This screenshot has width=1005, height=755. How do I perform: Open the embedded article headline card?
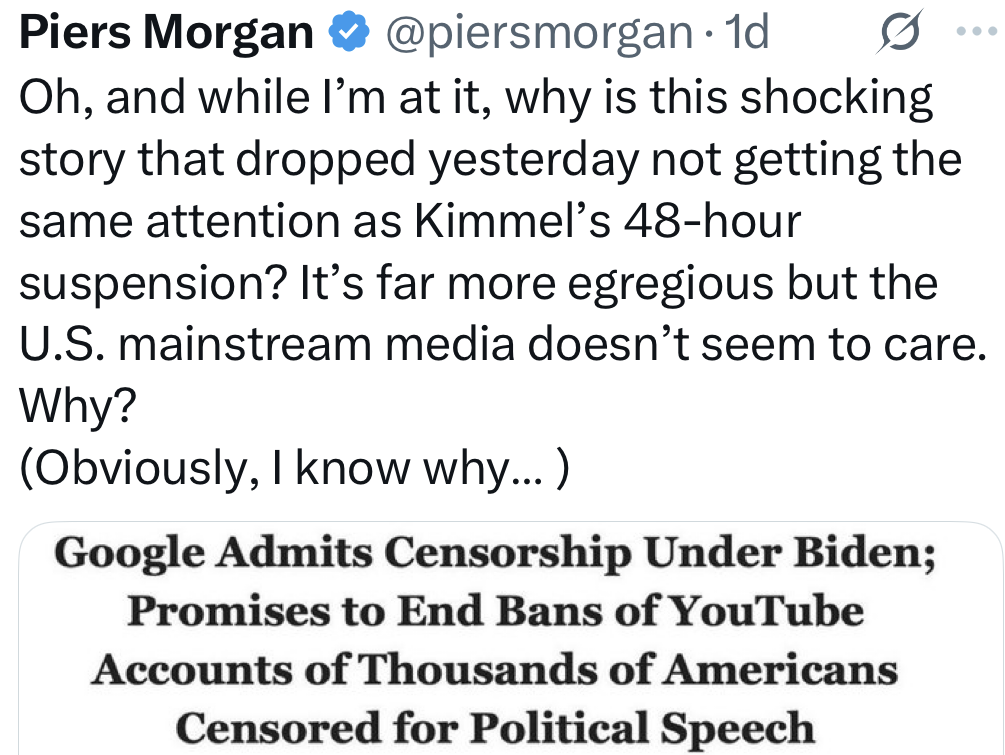click(510, 640)
